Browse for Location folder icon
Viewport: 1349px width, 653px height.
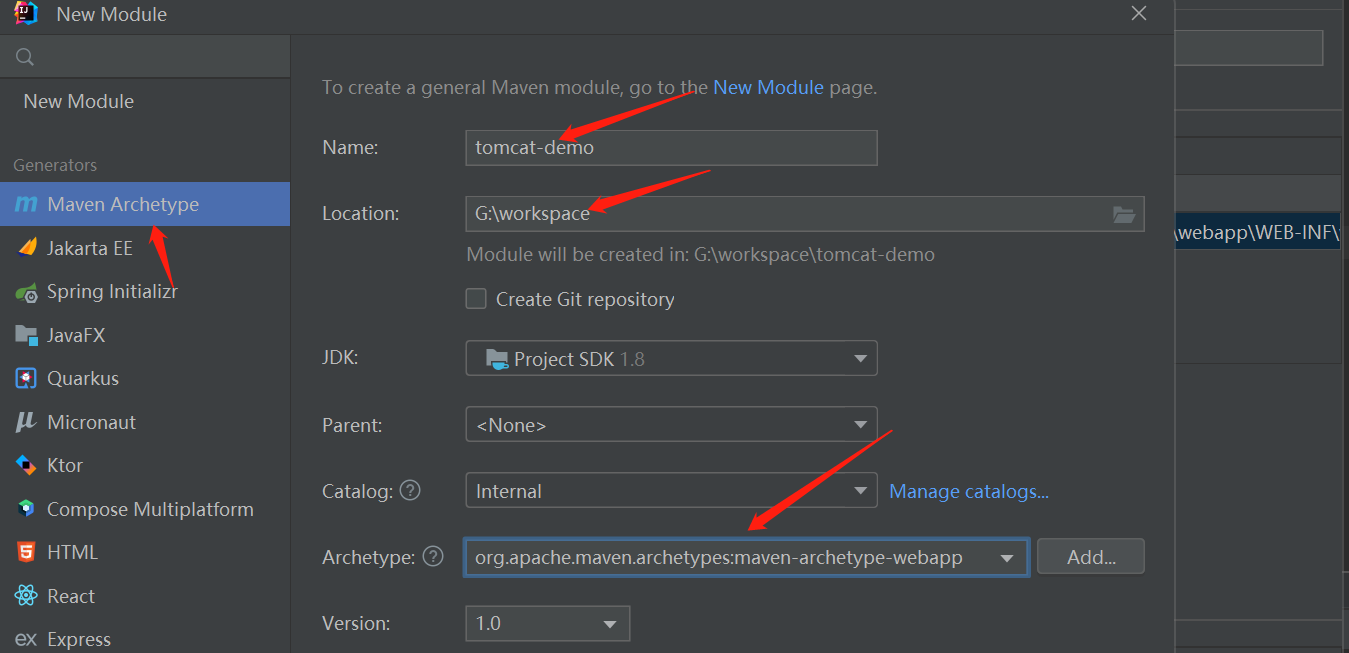tap(1124, 214)
